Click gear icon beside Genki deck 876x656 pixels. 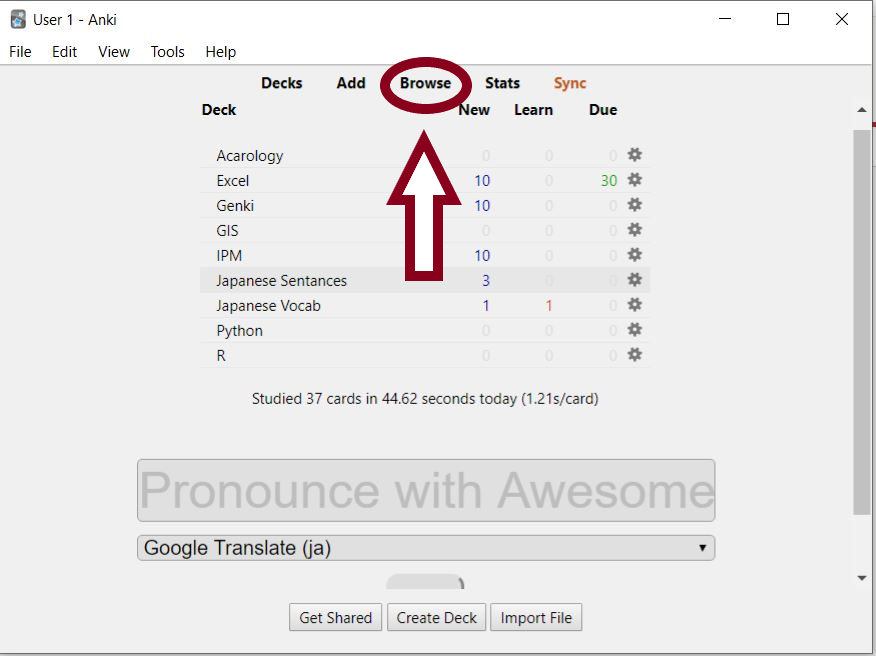coord(634,205)
